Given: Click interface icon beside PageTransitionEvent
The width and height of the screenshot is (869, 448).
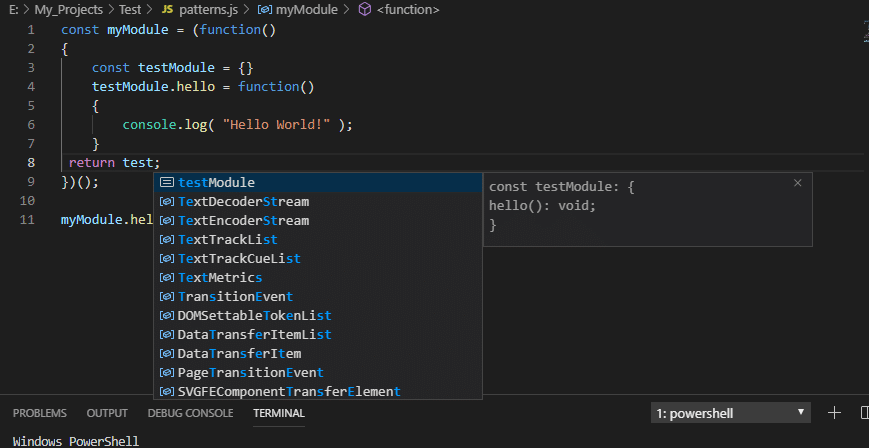Looking at the screenshot, I should point(167,372).
